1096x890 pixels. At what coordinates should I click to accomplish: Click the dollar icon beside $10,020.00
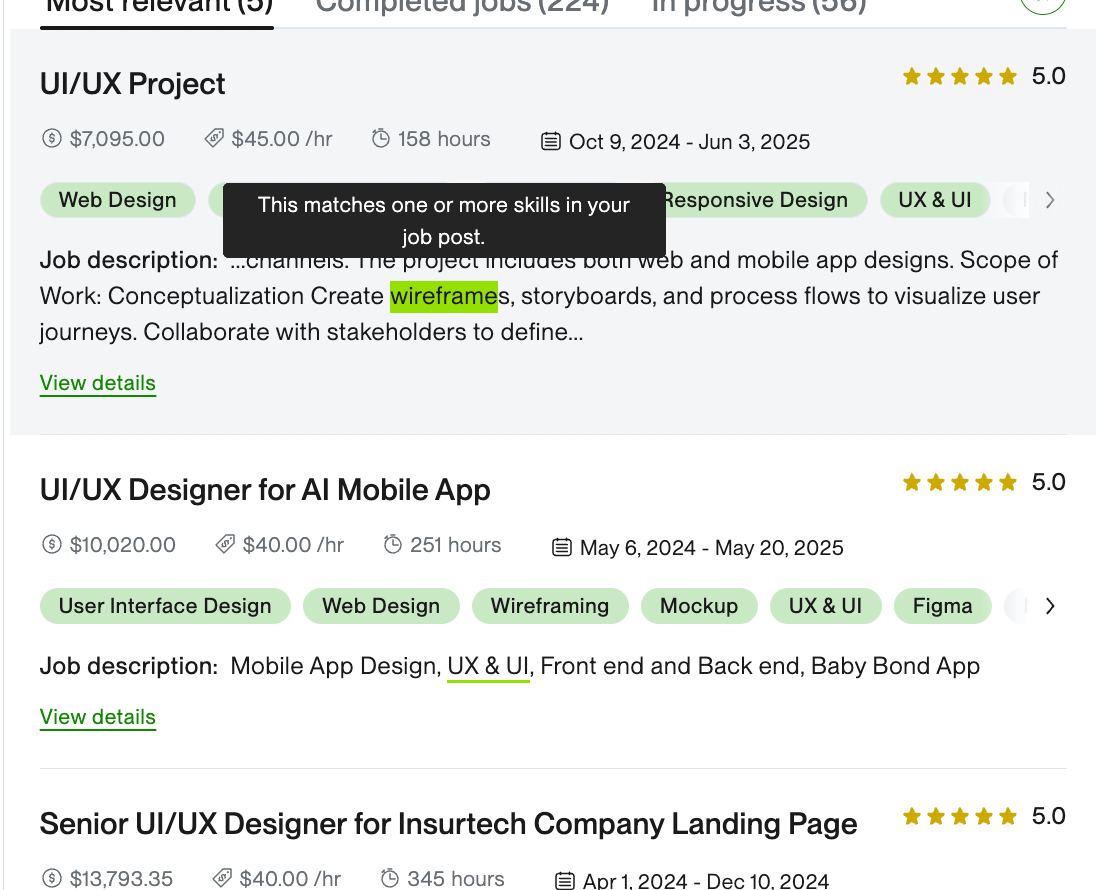(52, 545)
